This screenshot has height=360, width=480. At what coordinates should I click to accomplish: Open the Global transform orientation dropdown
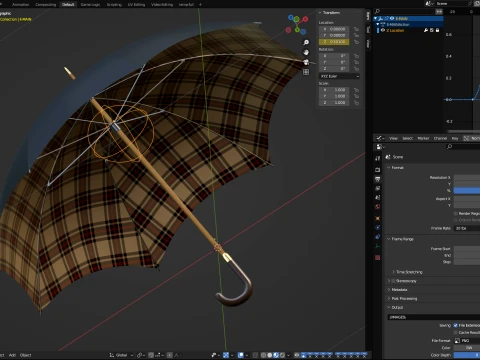pyautogui.click(x=121, y=355)
